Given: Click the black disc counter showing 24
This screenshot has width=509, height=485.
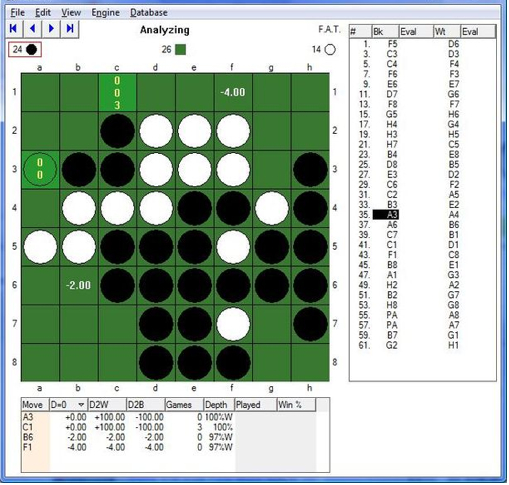Looking at the screenshot, I should tap(25, 50).
